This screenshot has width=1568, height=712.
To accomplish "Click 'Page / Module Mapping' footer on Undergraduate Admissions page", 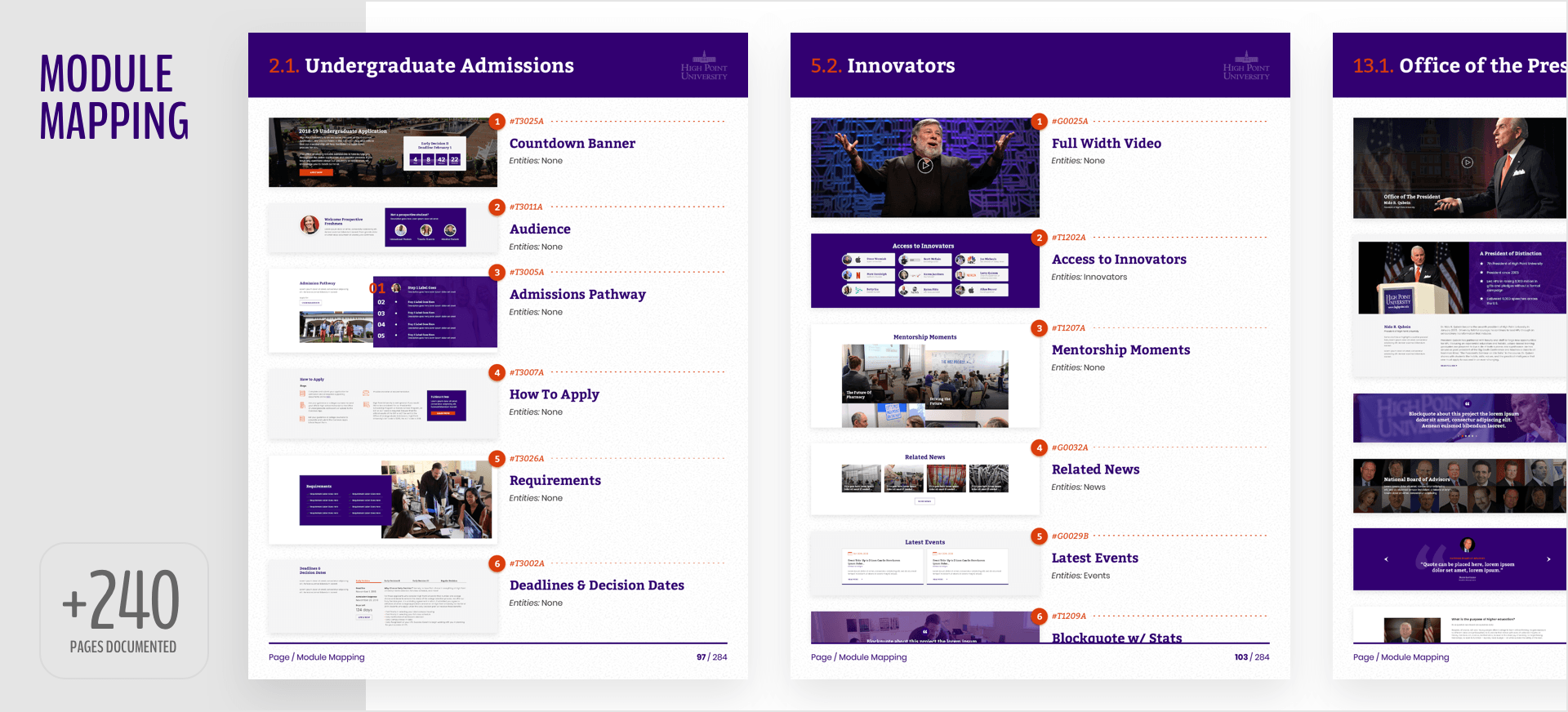I will pyautogui.click(x=317, y=657).
